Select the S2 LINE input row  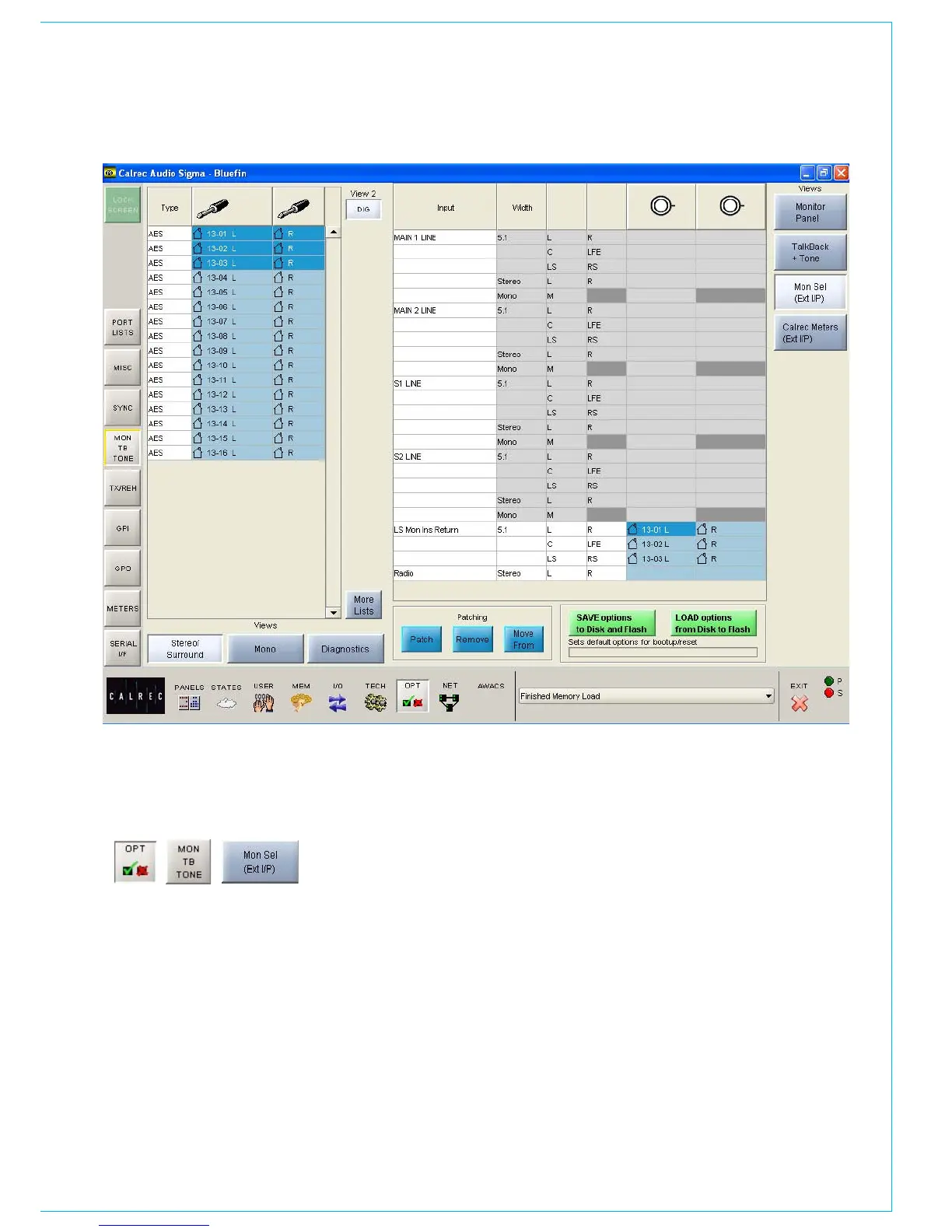tap(444, 457)
